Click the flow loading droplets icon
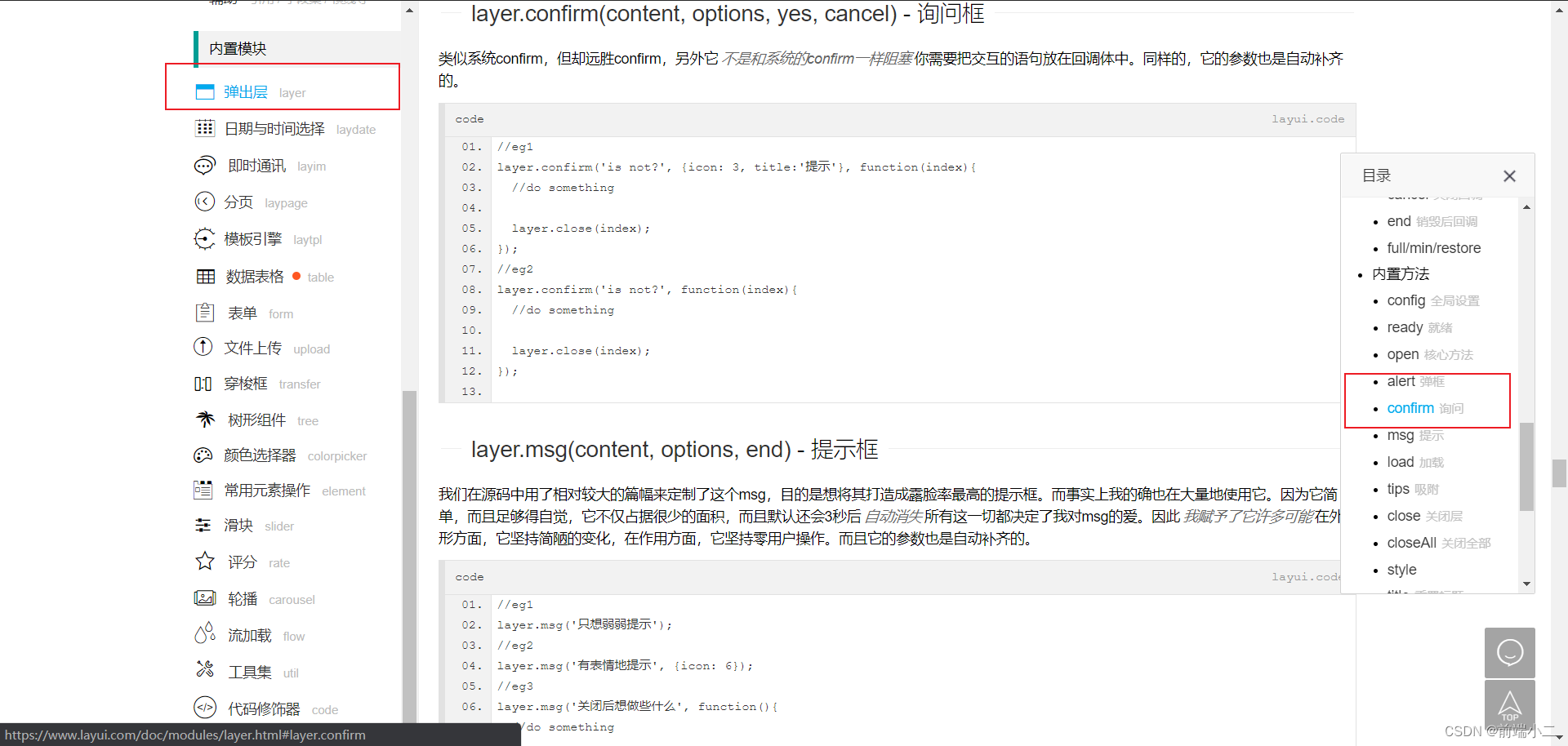 point(205,633)
